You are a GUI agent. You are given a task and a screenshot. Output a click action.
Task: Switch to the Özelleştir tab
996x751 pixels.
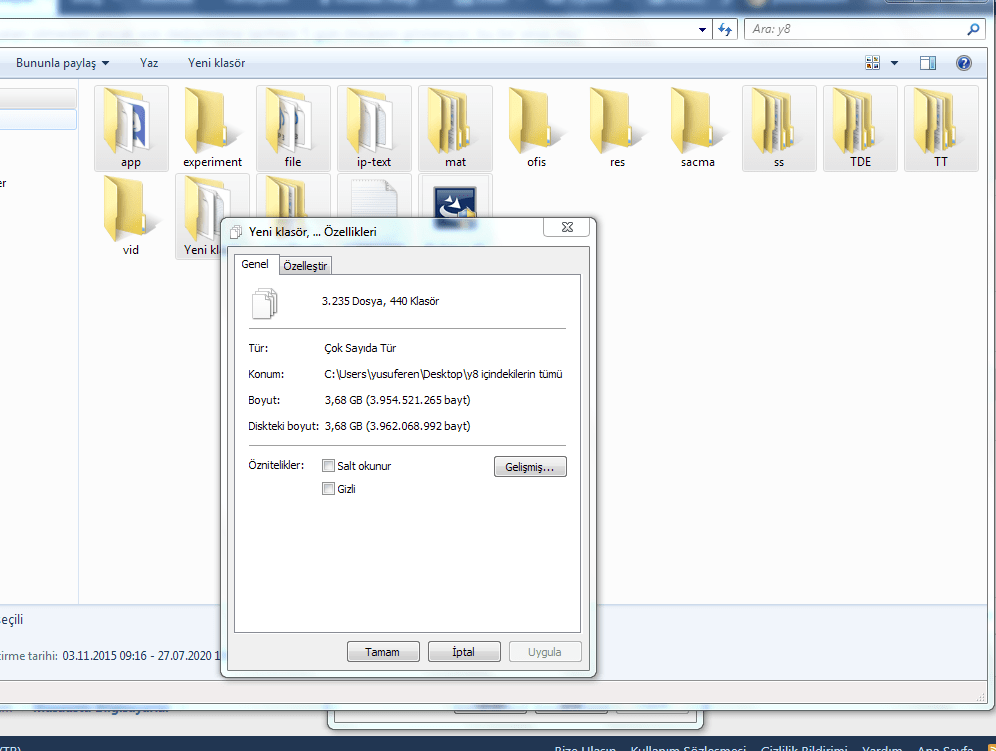(x=305, y=266)
